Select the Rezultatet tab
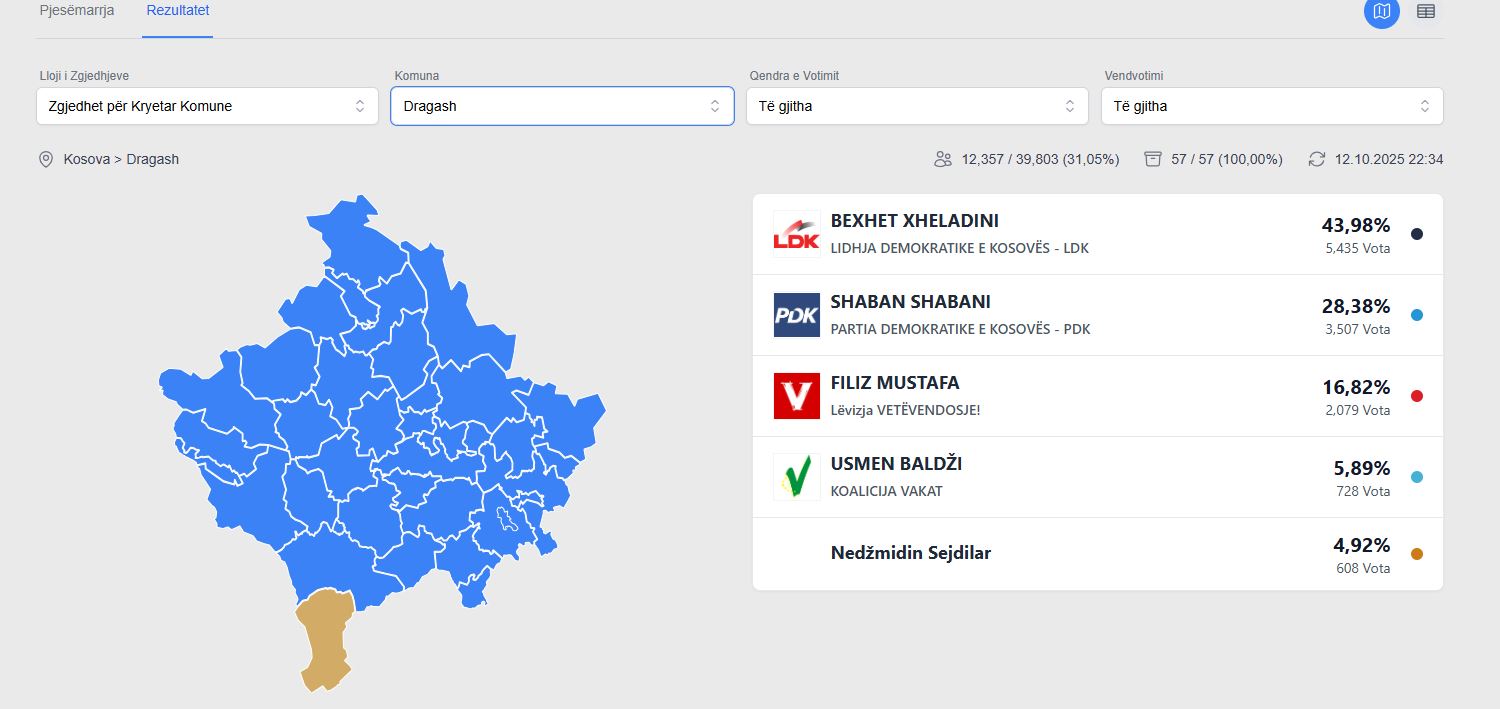Viewport: 1500px width, 709px height. tap(177, 11)
